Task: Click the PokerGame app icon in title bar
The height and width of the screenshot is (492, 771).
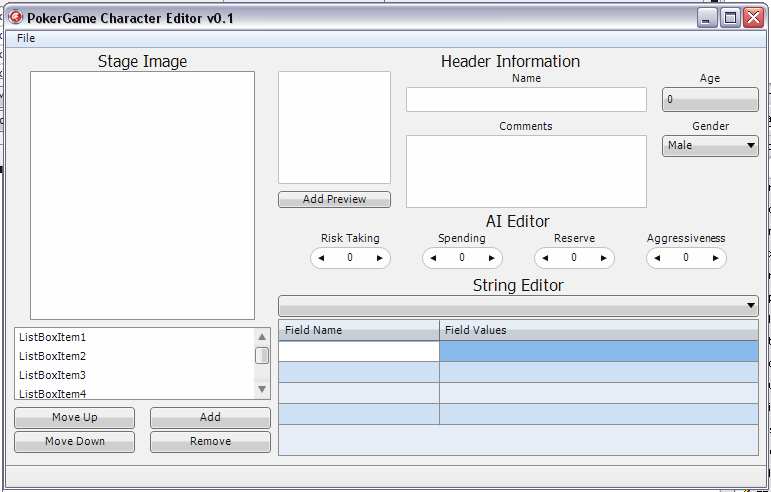Action: click(x=15, y=17)
